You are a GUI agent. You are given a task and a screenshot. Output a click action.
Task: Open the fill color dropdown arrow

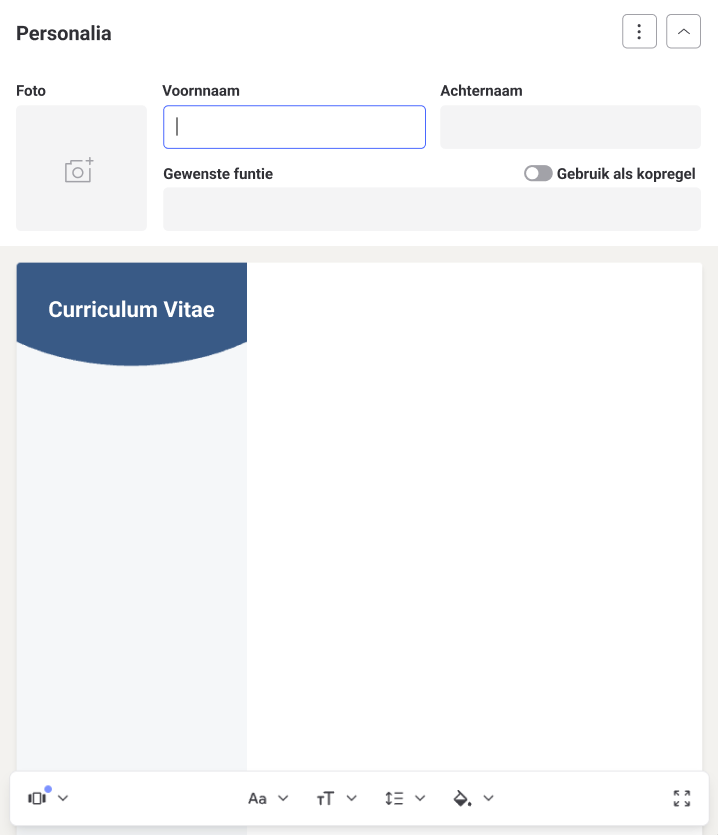coord(488,798)
